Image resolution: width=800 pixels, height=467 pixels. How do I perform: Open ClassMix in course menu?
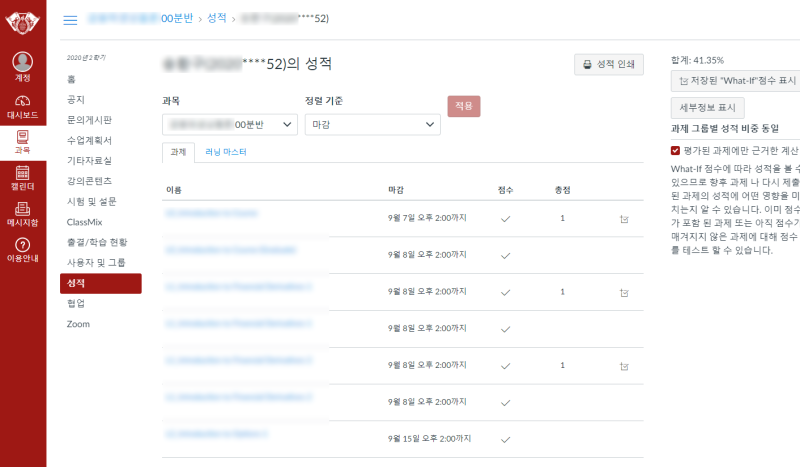click(x=85, y=222)
